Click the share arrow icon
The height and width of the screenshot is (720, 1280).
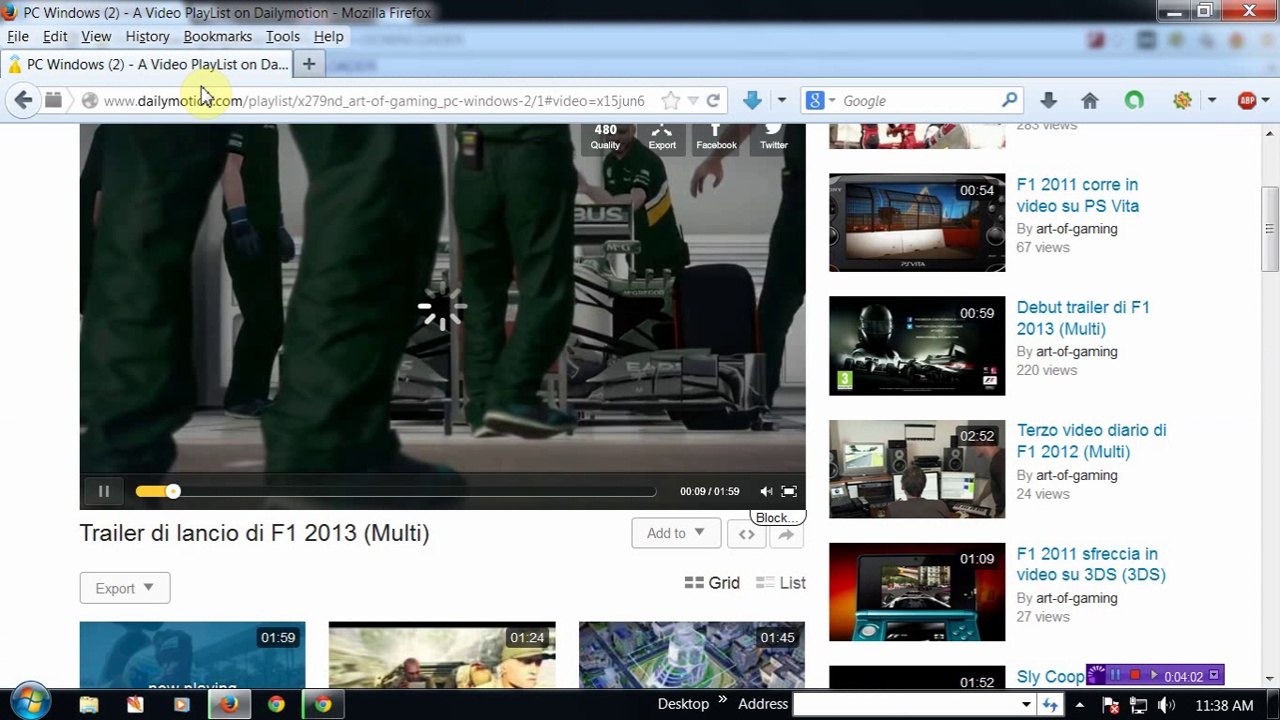click(786, 534)
